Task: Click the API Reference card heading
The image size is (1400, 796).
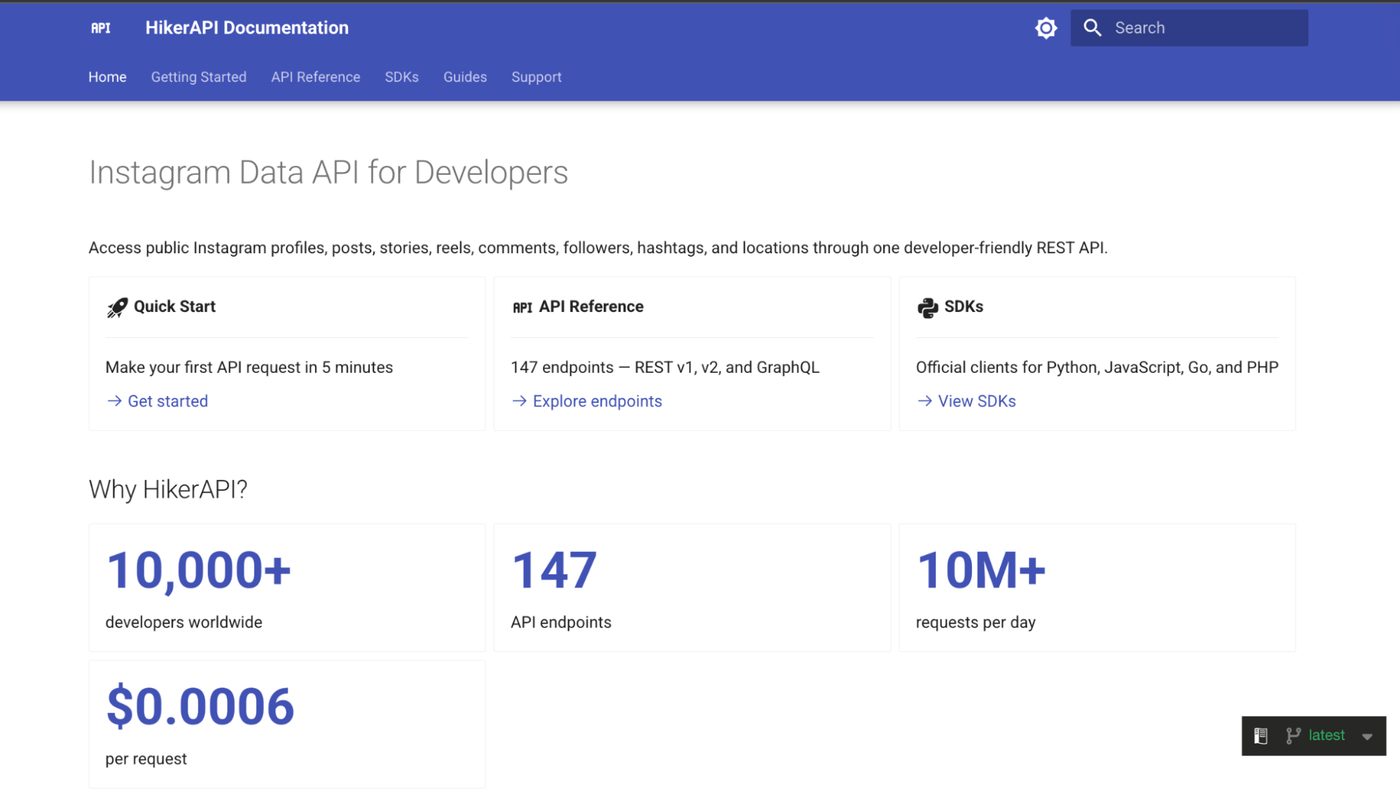Action: click(591, 306)
